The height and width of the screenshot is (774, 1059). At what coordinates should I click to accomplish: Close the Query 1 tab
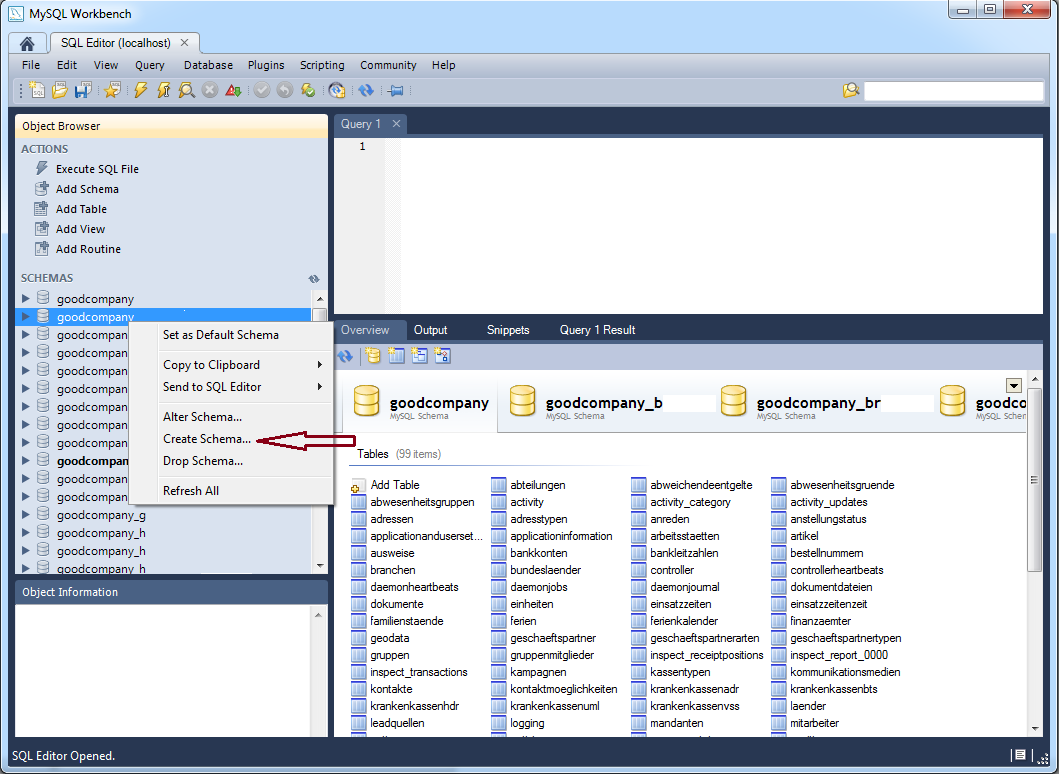coord(396,124)
